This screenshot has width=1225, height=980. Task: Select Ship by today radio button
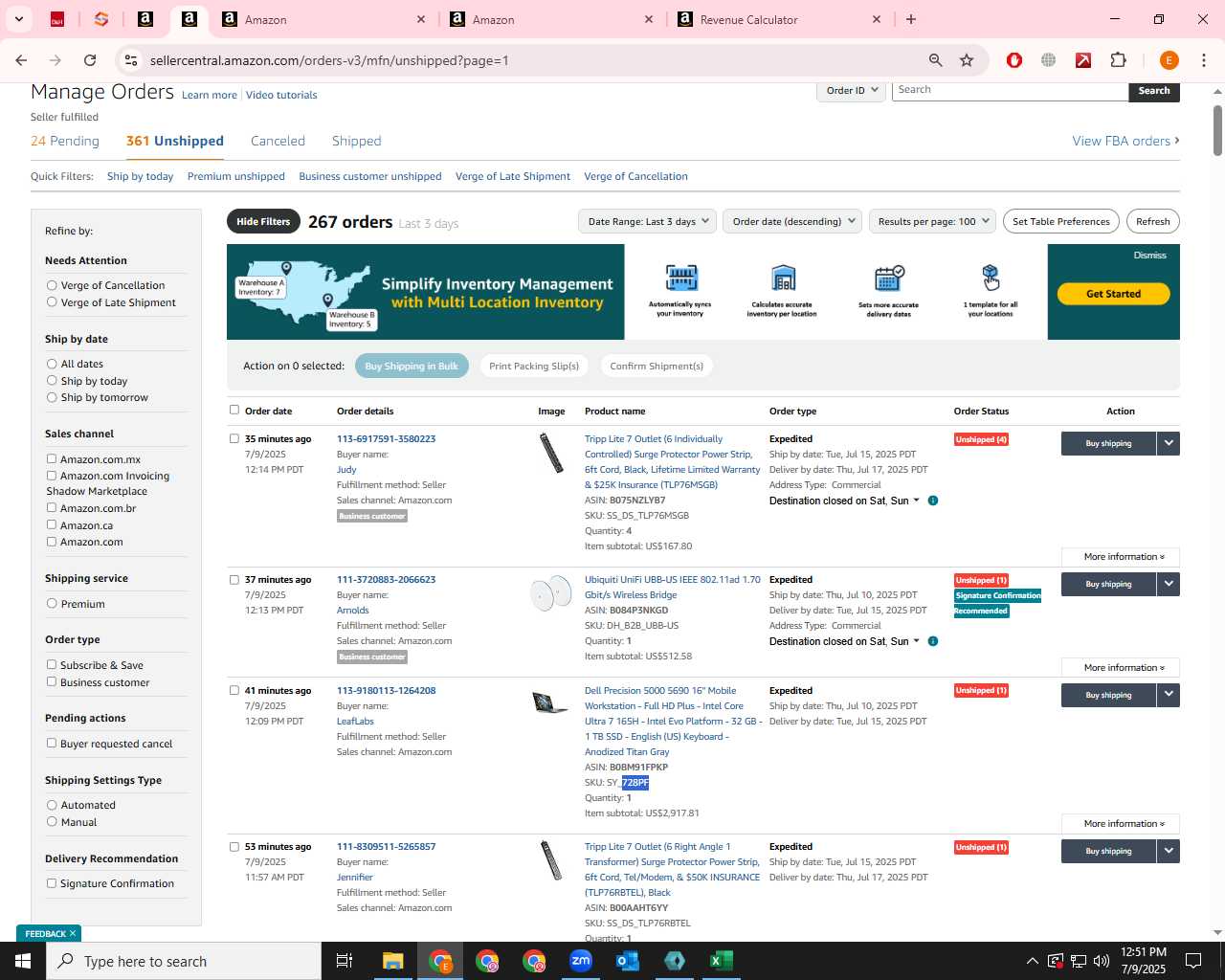52,381
